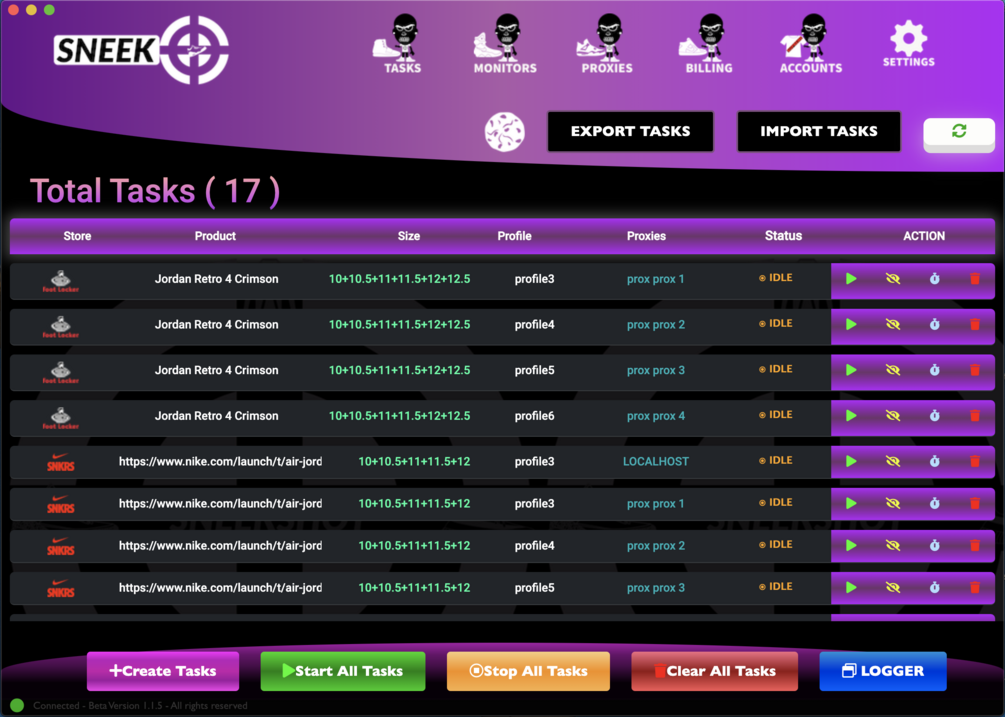
Task: Click the Proxies column header
Action: coord(646,236)
